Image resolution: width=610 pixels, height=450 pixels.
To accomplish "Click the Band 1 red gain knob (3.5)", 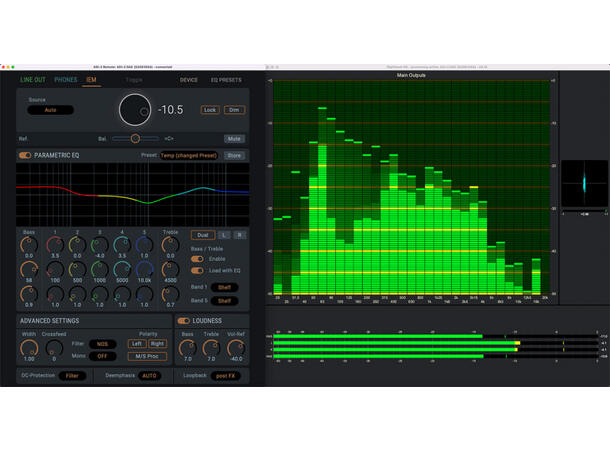I will 55,245.
